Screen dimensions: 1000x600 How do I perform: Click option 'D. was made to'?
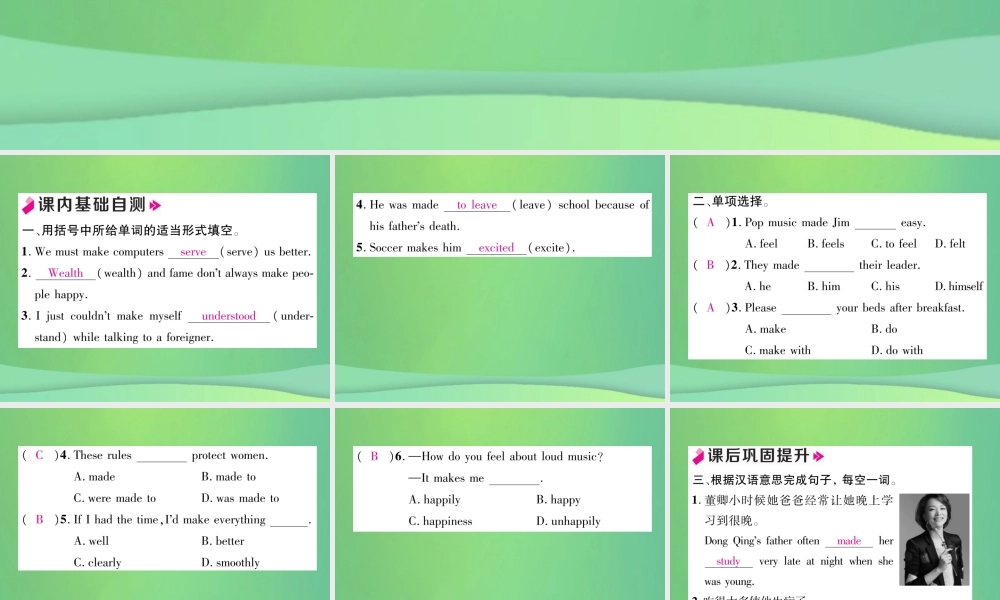(x=240, y=498)
